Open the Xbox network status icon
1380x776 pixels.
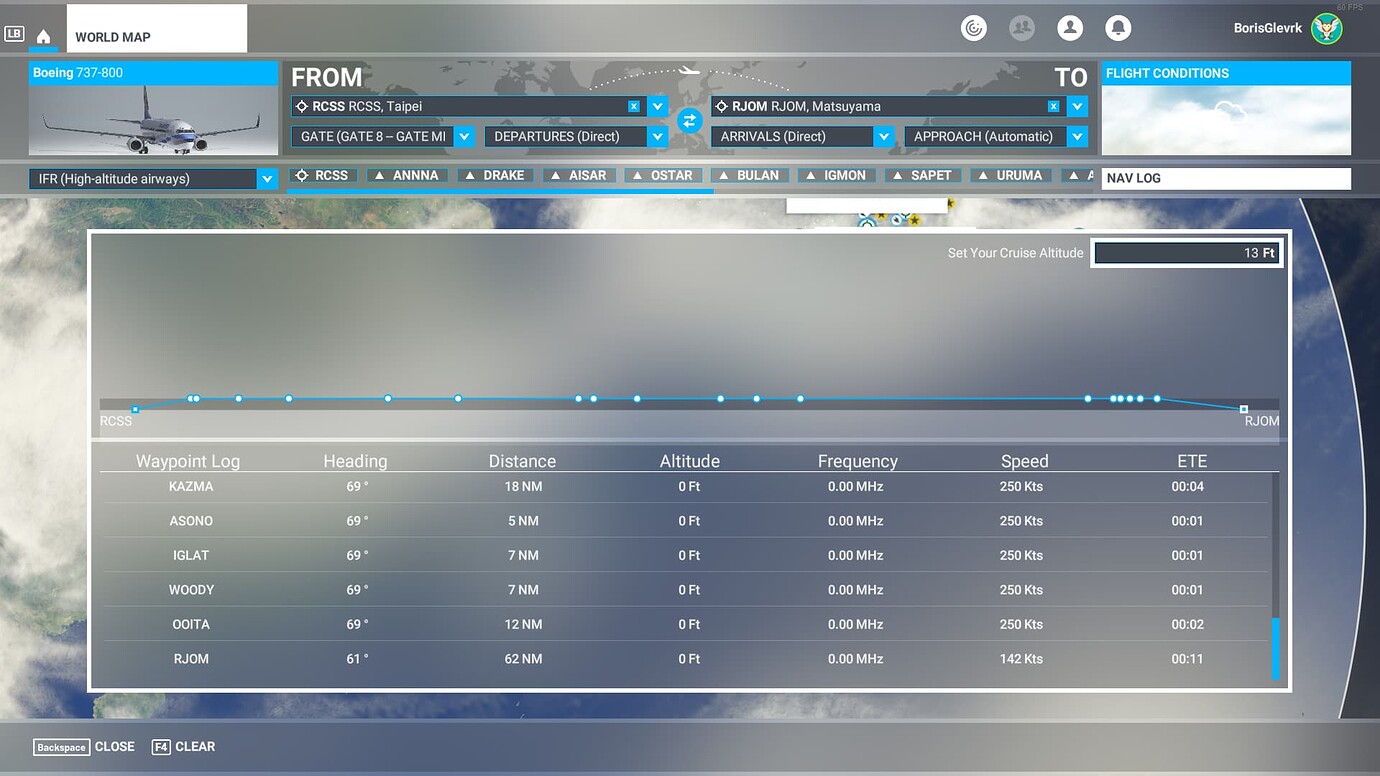coord(974,28)
